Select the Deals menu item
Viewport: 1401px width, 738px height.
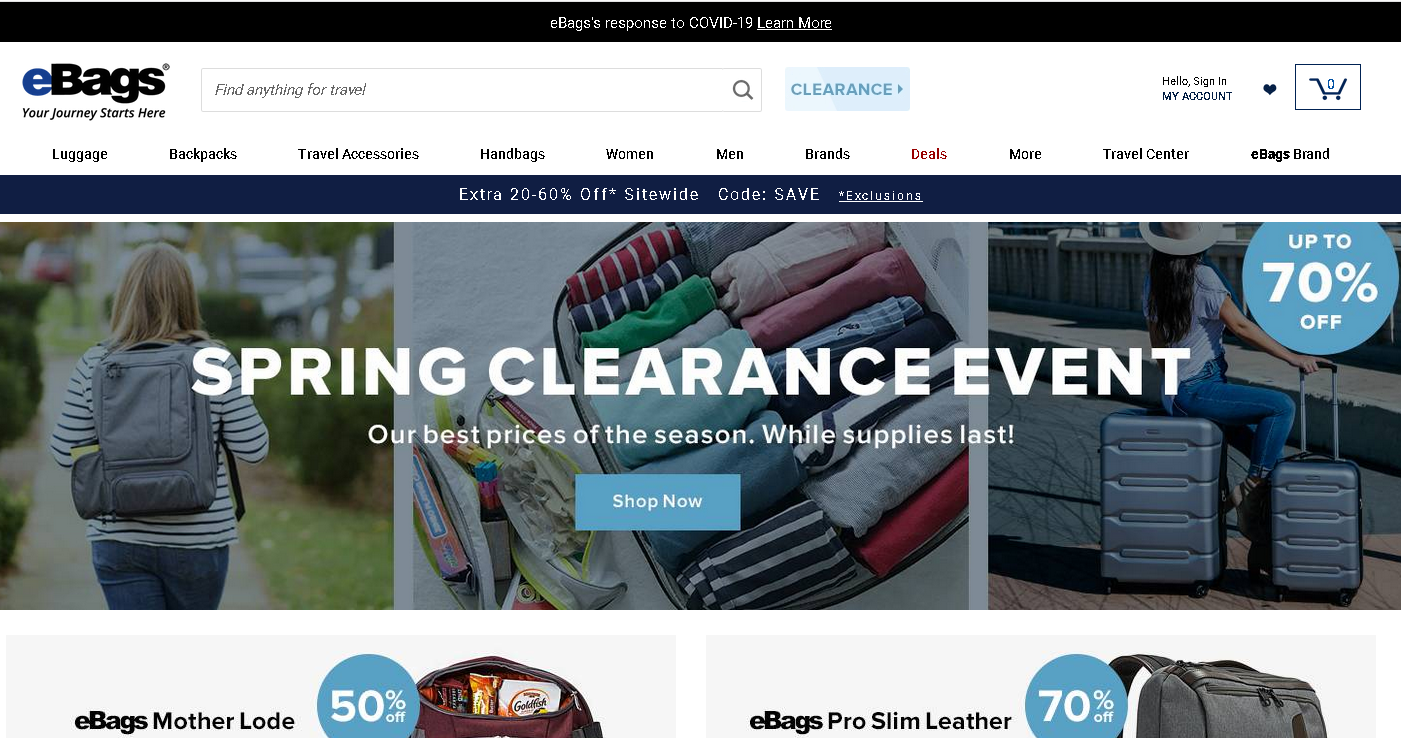929,154
